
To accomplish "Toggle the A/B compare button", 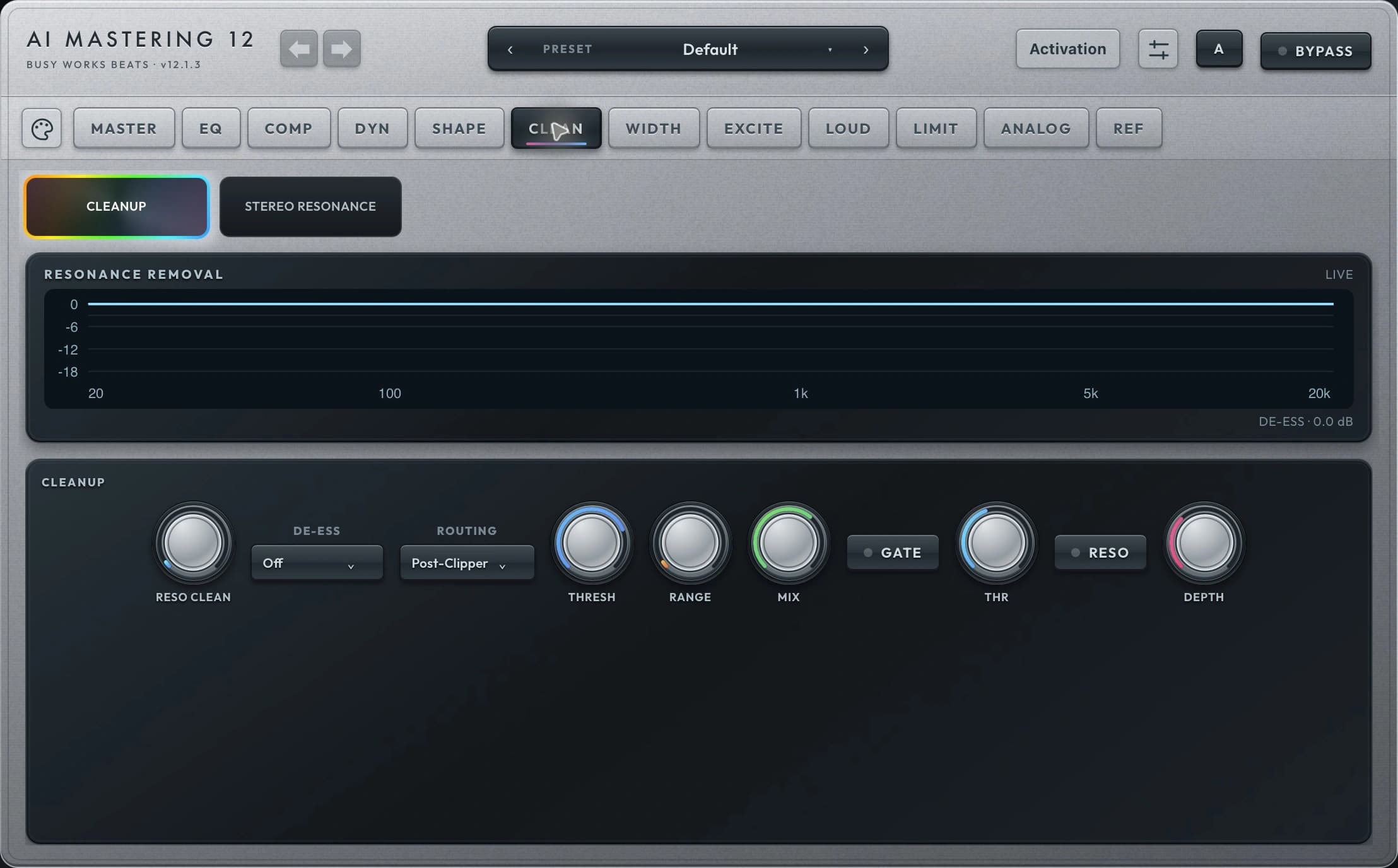I will pyautogui.click(x=1219, y=49).
